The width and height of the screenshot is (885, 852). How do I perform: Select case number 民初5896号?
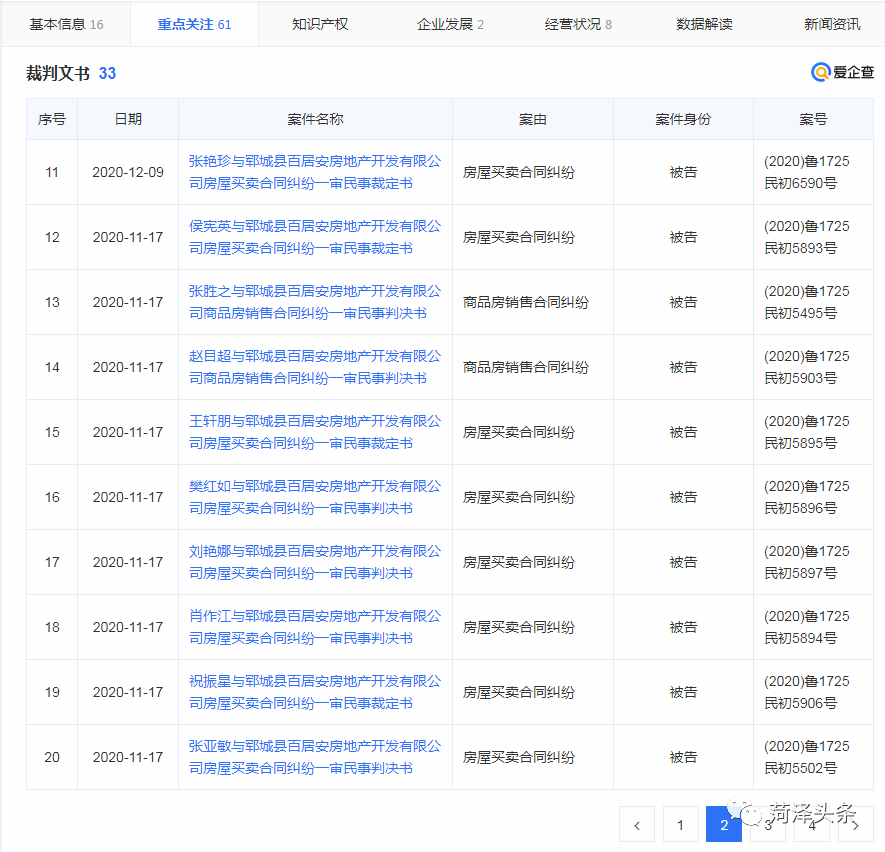click(x=800, y=508)
